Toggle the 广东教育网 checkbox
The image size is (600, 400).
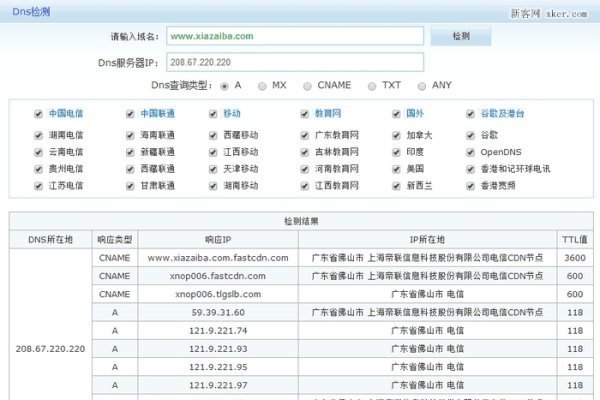tap(305, 134)
